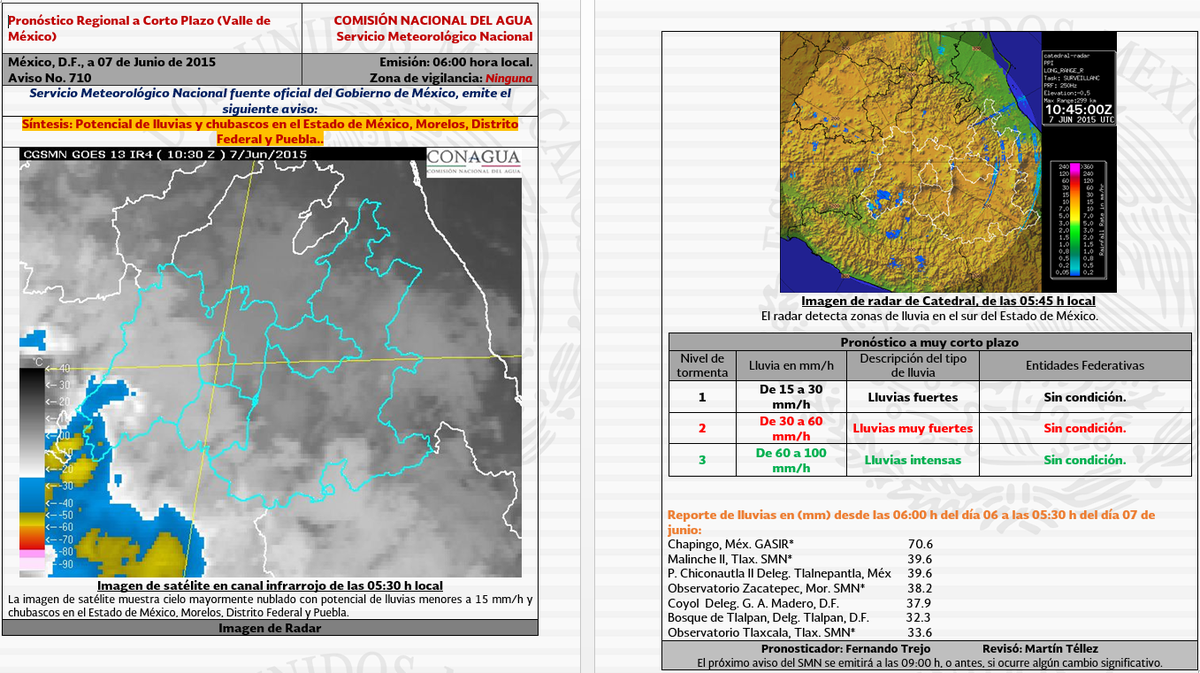1200x673 pixels.
Task: Click rainfall value '37.9'
Action: 917,603
